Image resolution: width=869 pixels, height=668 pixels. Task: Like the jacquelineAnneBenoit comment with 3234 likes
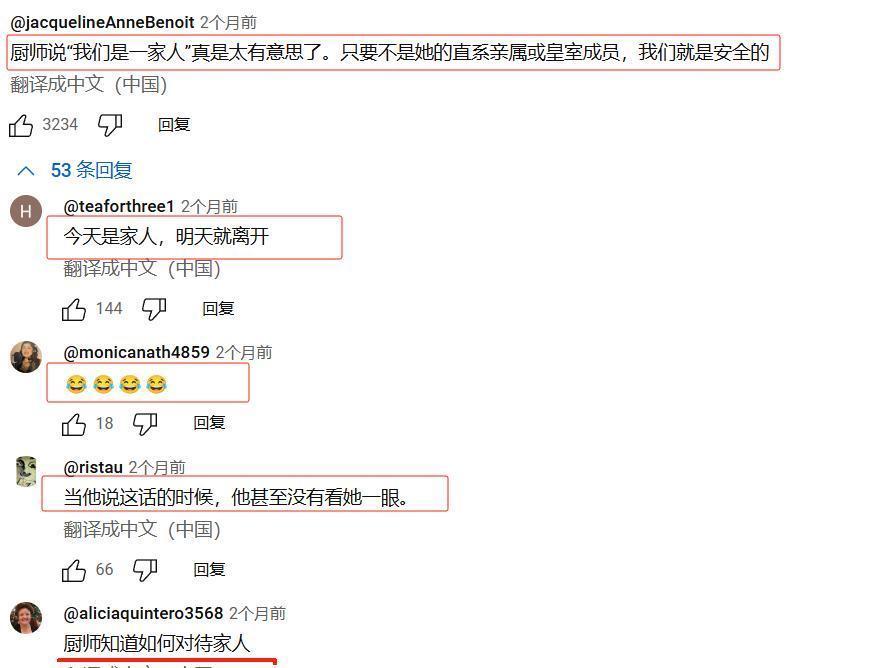tap(21, 125)
